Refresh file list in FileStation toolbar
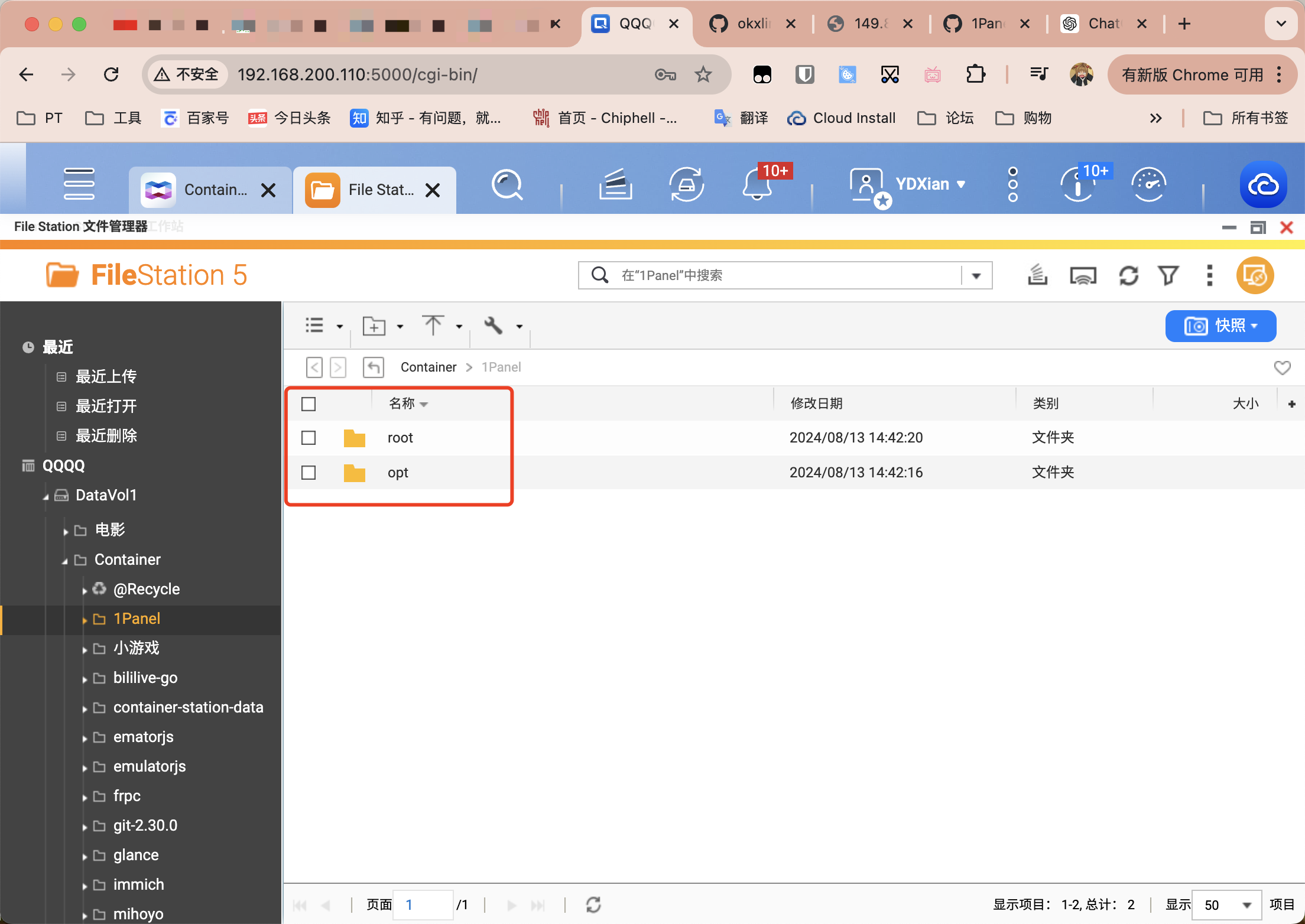This screenshot has height=924, width=1305. 1128,276
